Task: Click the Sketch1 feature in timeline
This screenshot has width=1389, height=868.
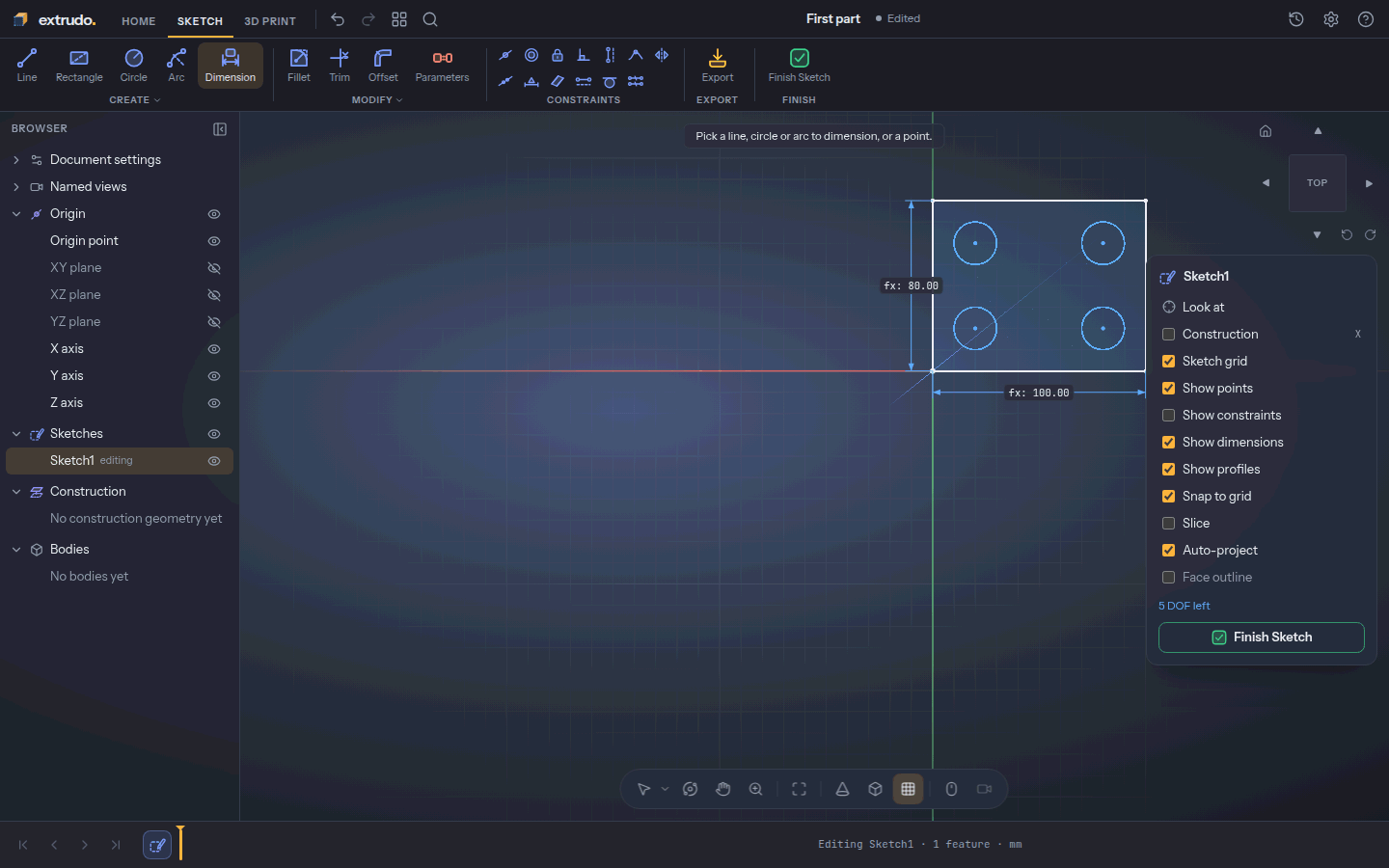Action: coord(157,845)
